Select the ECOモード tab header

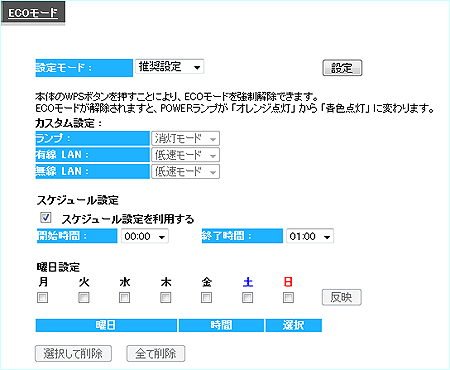click(33, 13)
